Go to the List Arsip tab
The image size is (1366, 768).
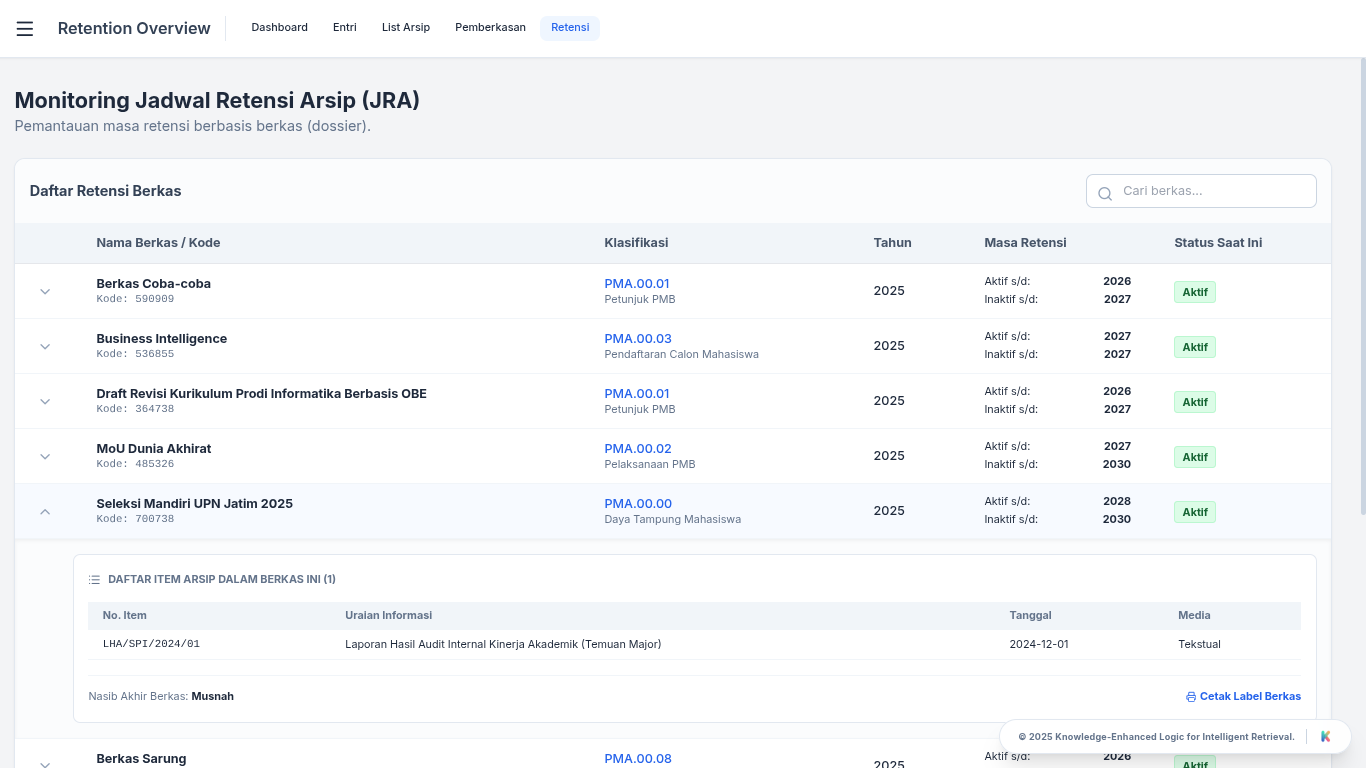click(x=406, y=28)
